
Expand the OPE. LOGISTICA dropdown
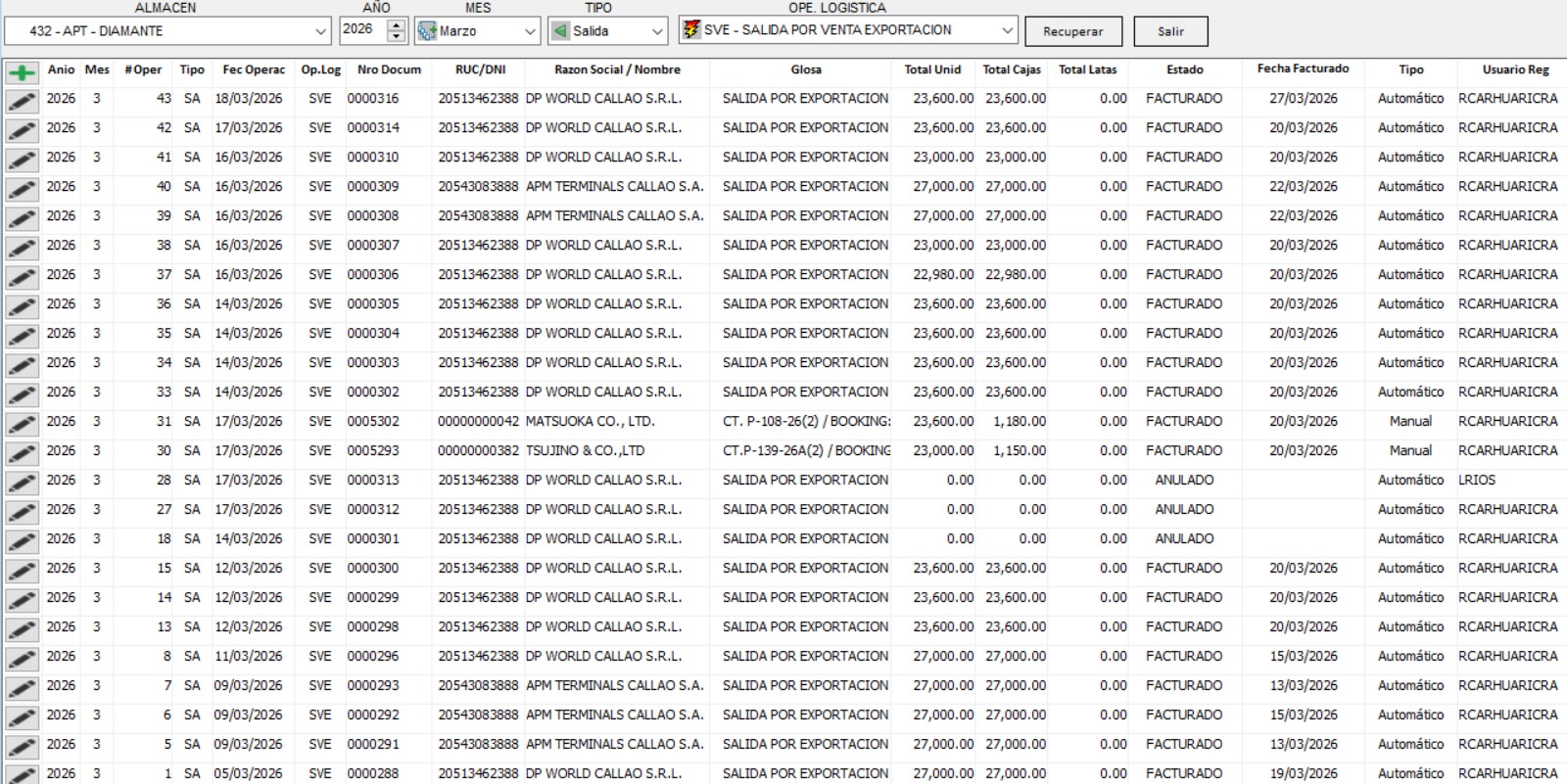click(x=1007, y=30)
